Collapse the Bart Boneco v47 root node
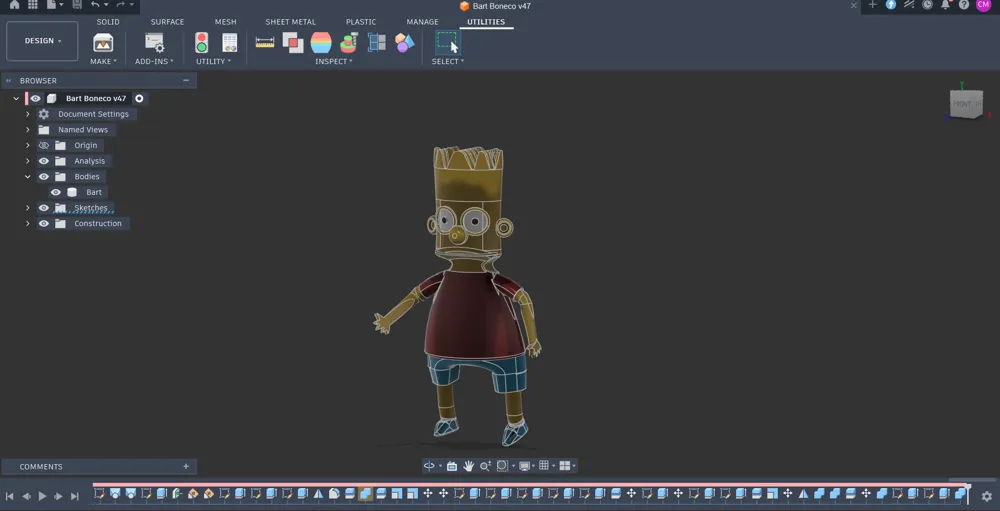 tap(16, 98)
